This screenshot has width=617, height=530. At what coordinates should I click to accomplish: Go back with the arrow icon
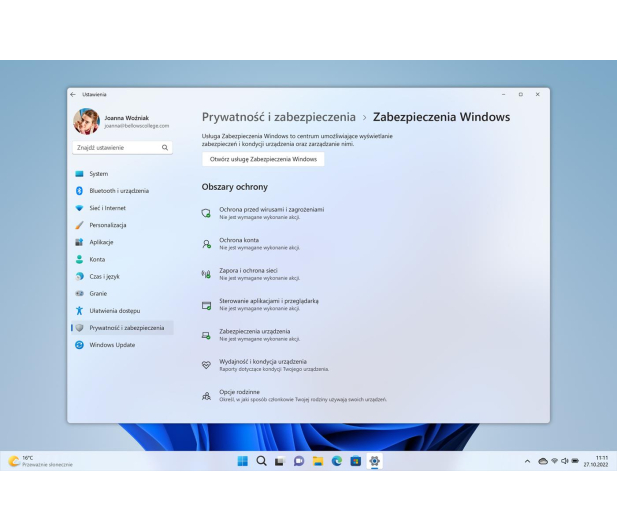click(x=73, y=94)
